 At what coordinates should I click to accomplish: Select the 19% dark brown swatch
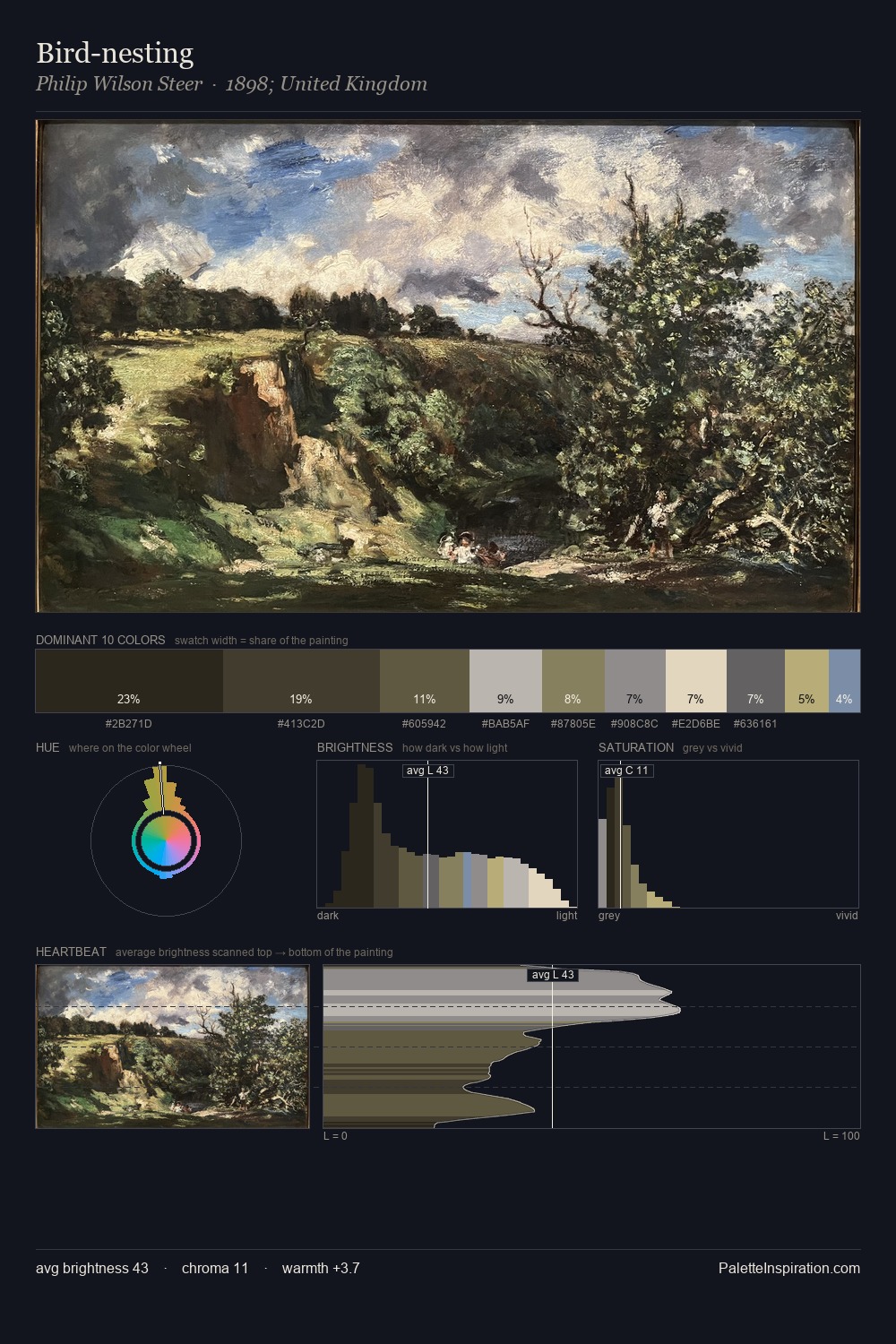[x=301, y=681]
